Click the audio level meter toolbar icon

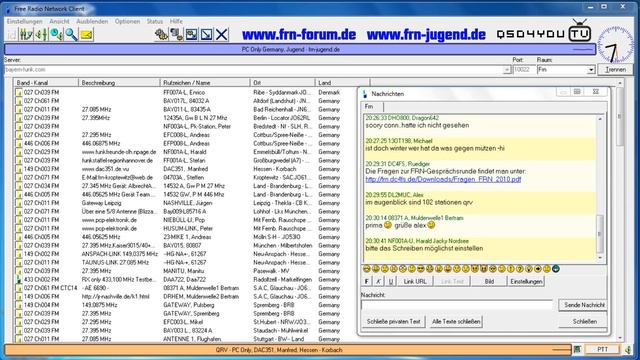pyautogui.click(x=42, y=35)
